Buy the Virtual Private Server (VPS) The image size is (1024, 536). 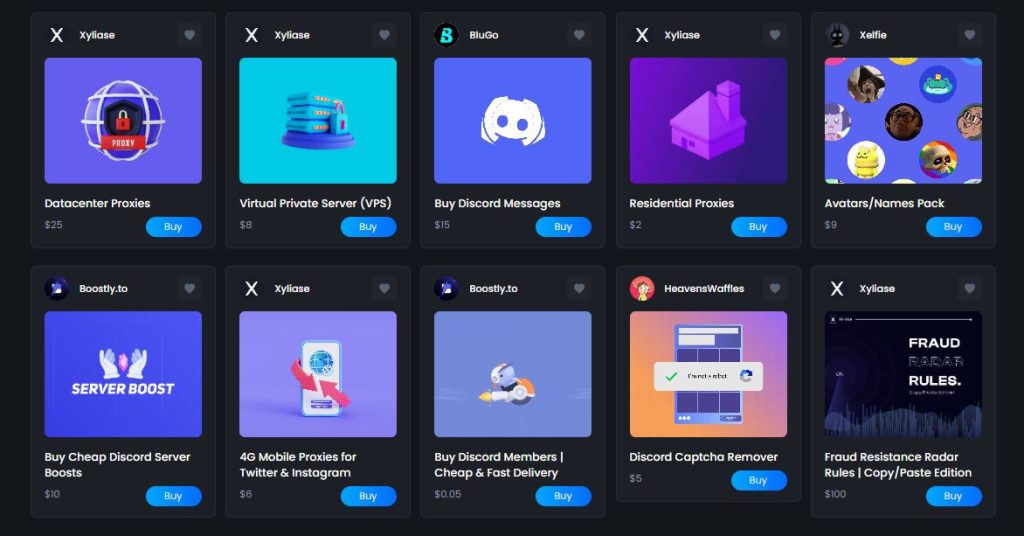coord(368,227)
